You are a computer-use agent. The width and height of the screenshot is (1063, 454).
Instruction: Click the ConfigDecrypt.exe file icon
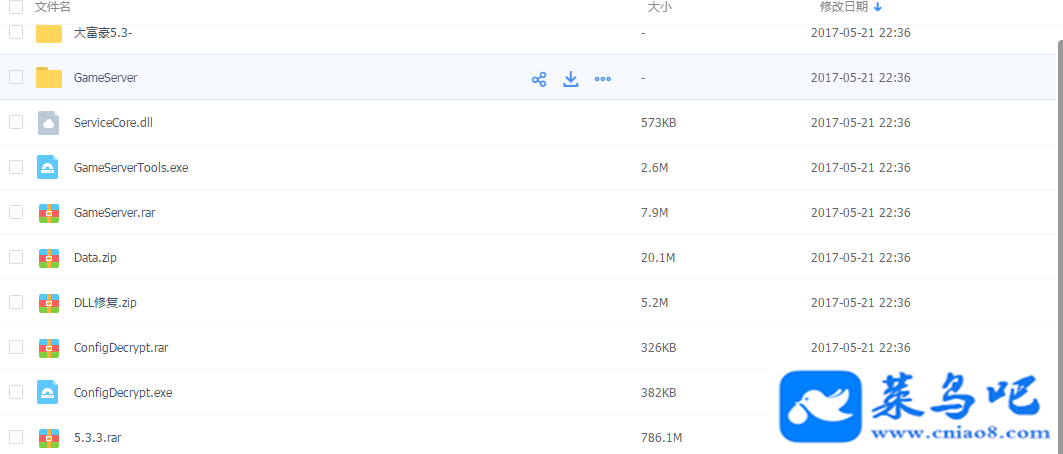coord(49,392)
